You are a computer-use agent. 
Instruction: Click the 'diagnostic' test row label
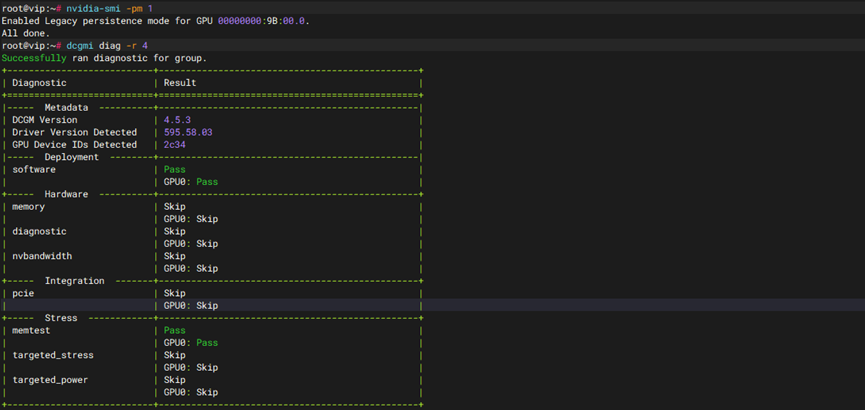click(39, 231)
